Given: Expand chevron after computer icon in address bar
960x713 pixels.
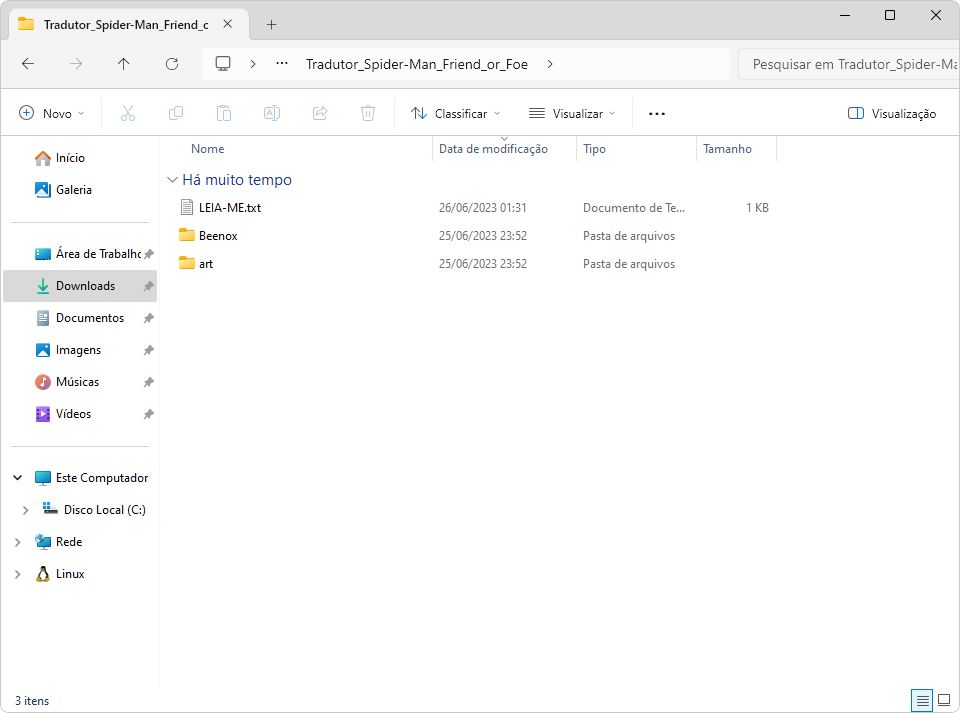Looking at the screenshot, I should coord(253,64).
